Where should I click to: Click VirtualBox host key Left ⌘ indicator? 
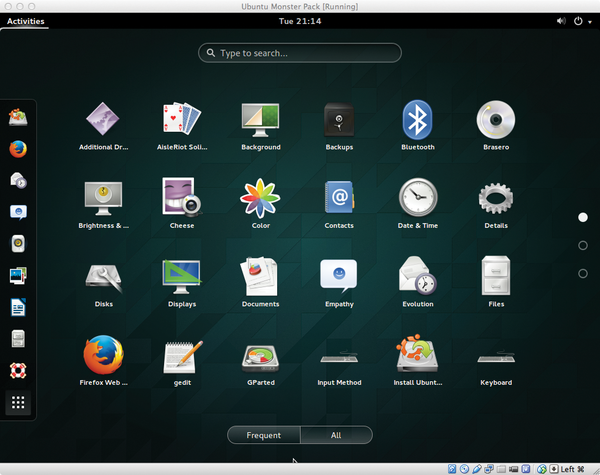572,469
